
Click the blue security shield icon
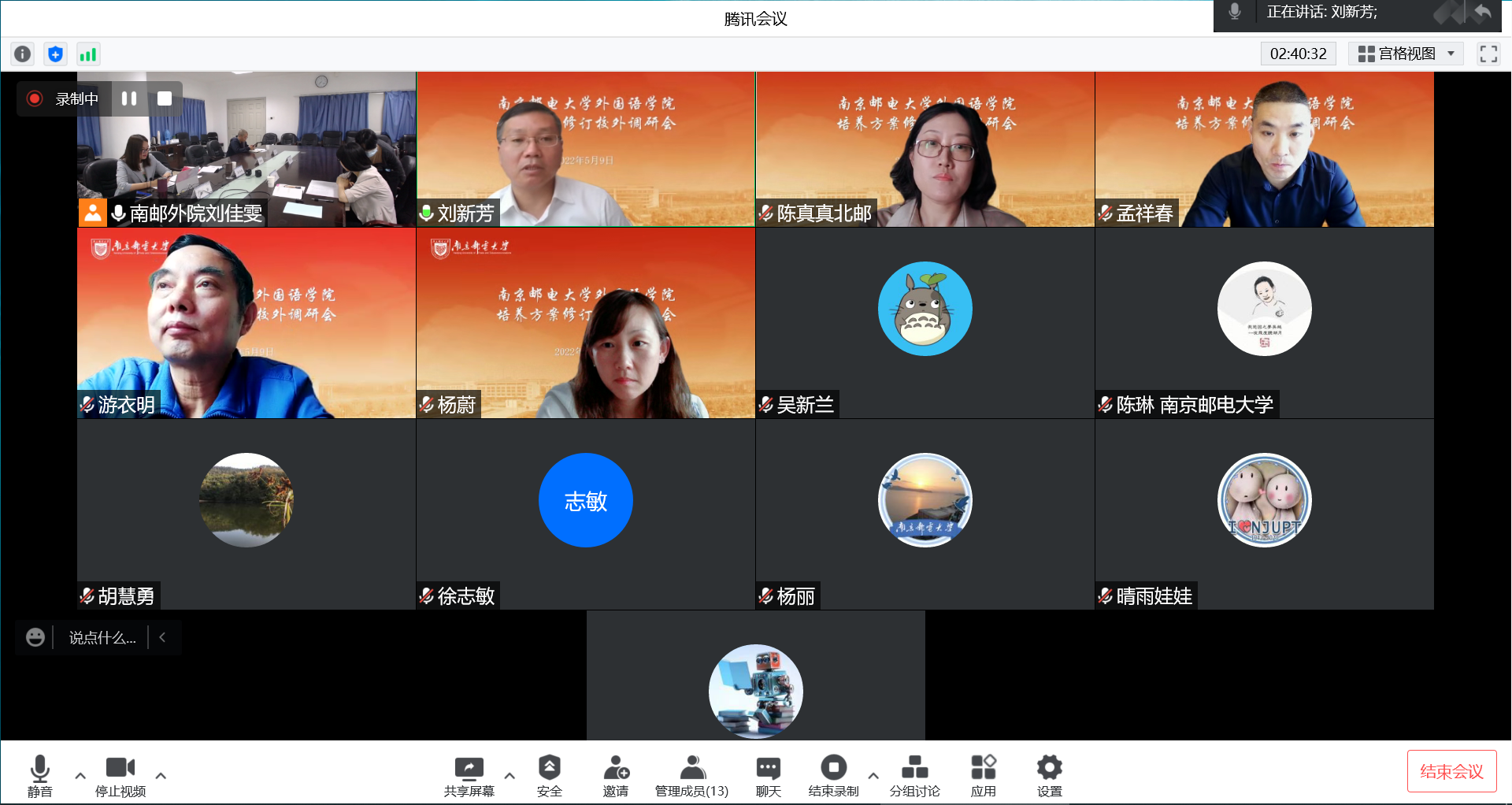(x=55, y=54)
